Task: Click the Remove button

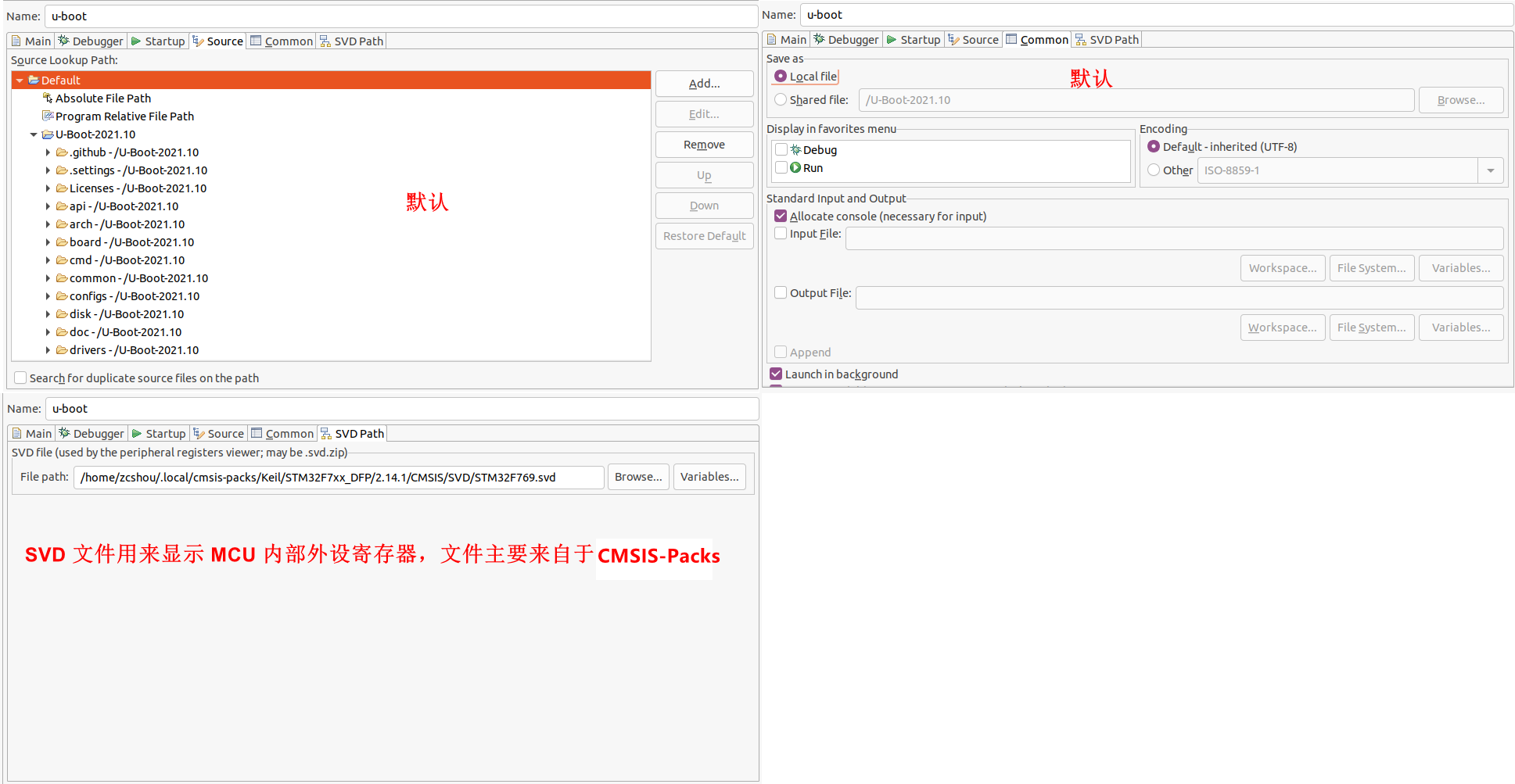Action: 705,145
